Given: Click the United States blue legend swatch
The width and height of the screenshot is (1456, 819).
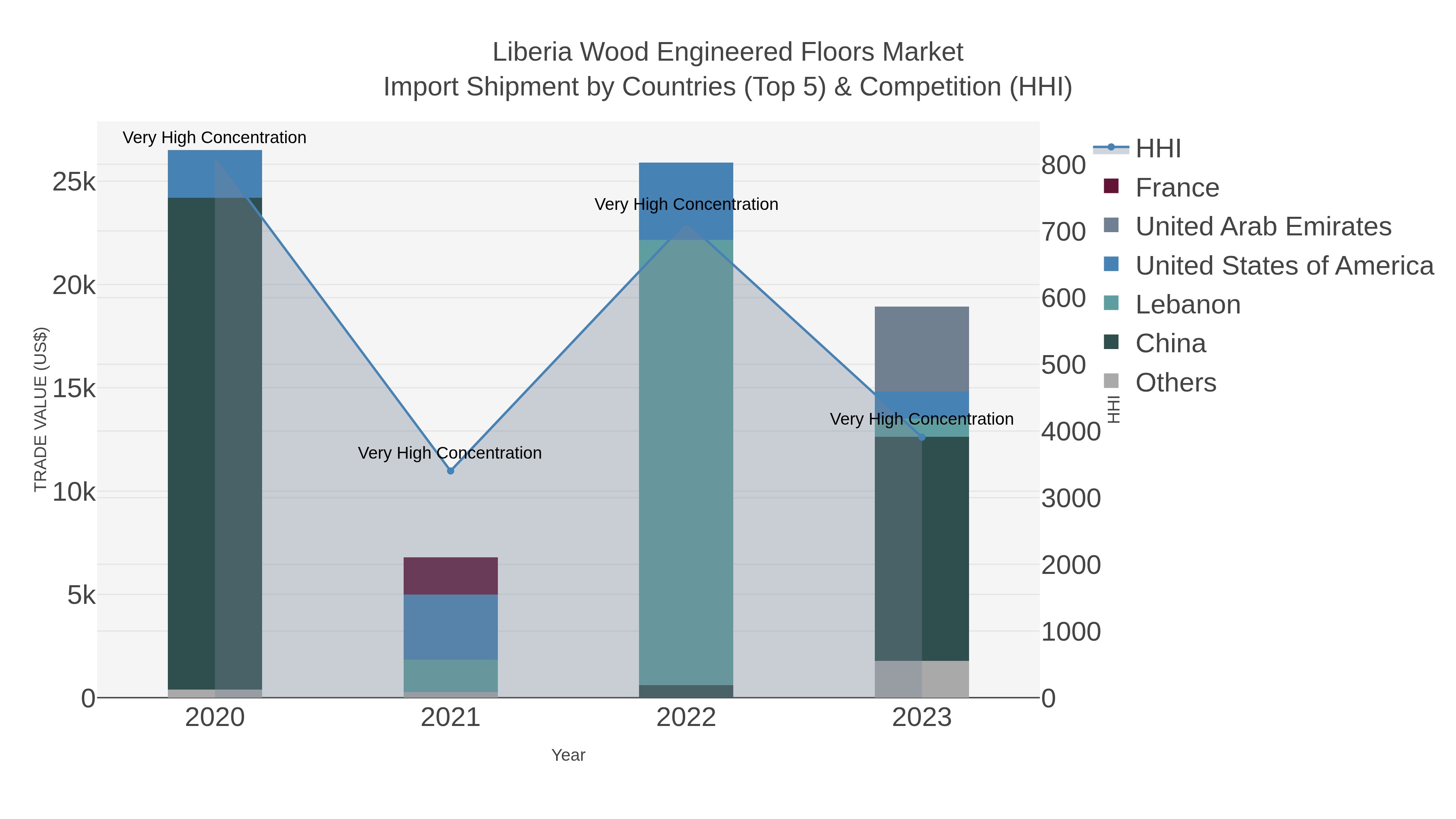Looking at the screenshot, I should point(1111,264).
